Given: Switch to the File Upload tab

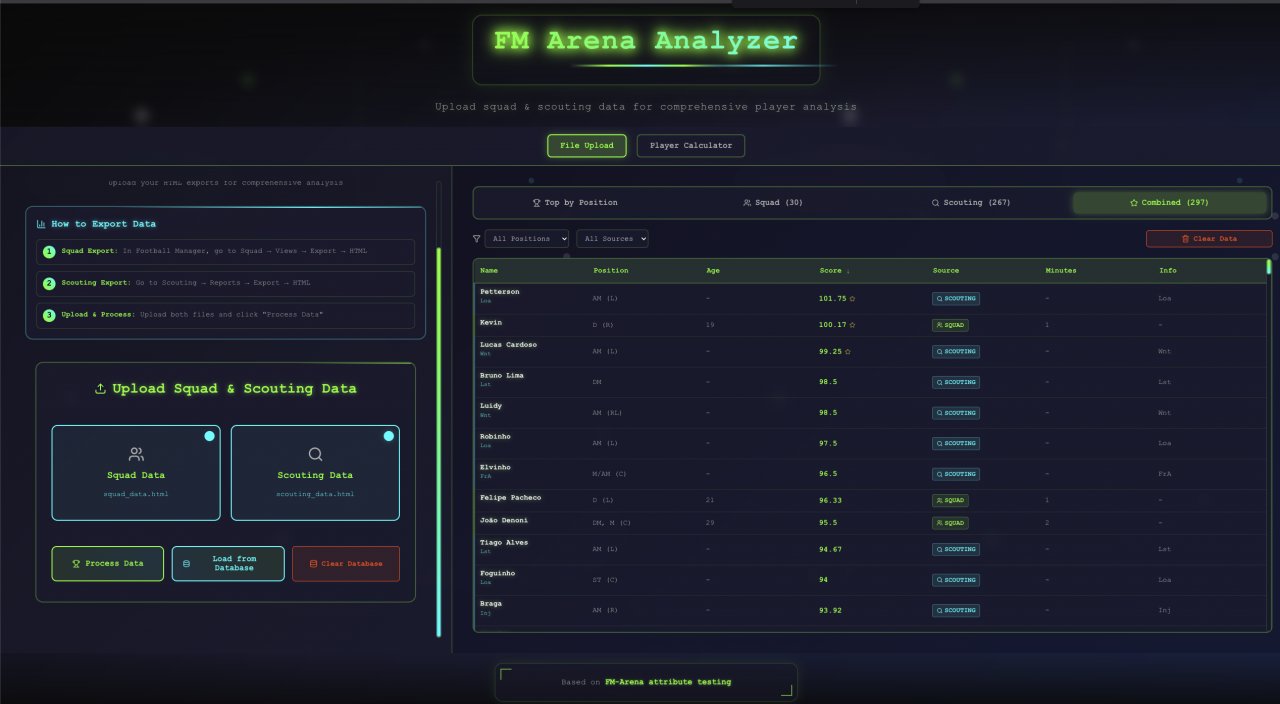Looking at the screenshot, I should [x=587, y=146].
